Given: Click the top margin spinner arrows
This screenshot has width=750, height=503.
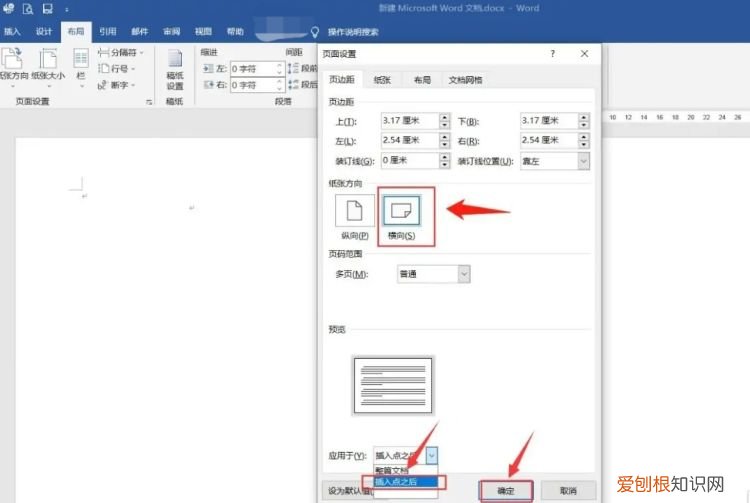Looking at the screenshot, I should [x=444, y=120].
